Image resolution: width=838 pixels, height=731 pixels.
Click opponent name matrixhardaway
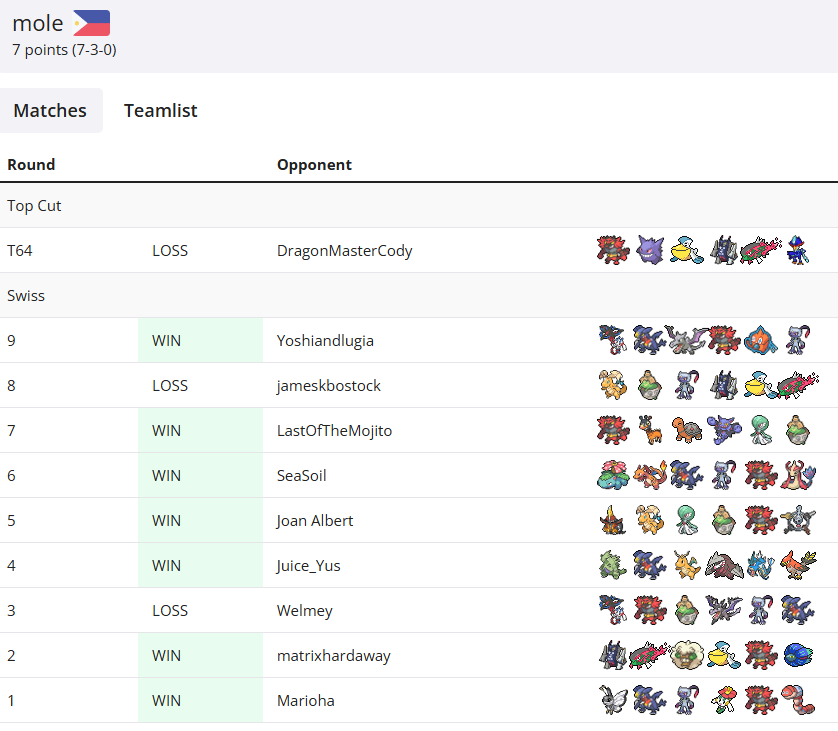[x=333, y=655]
